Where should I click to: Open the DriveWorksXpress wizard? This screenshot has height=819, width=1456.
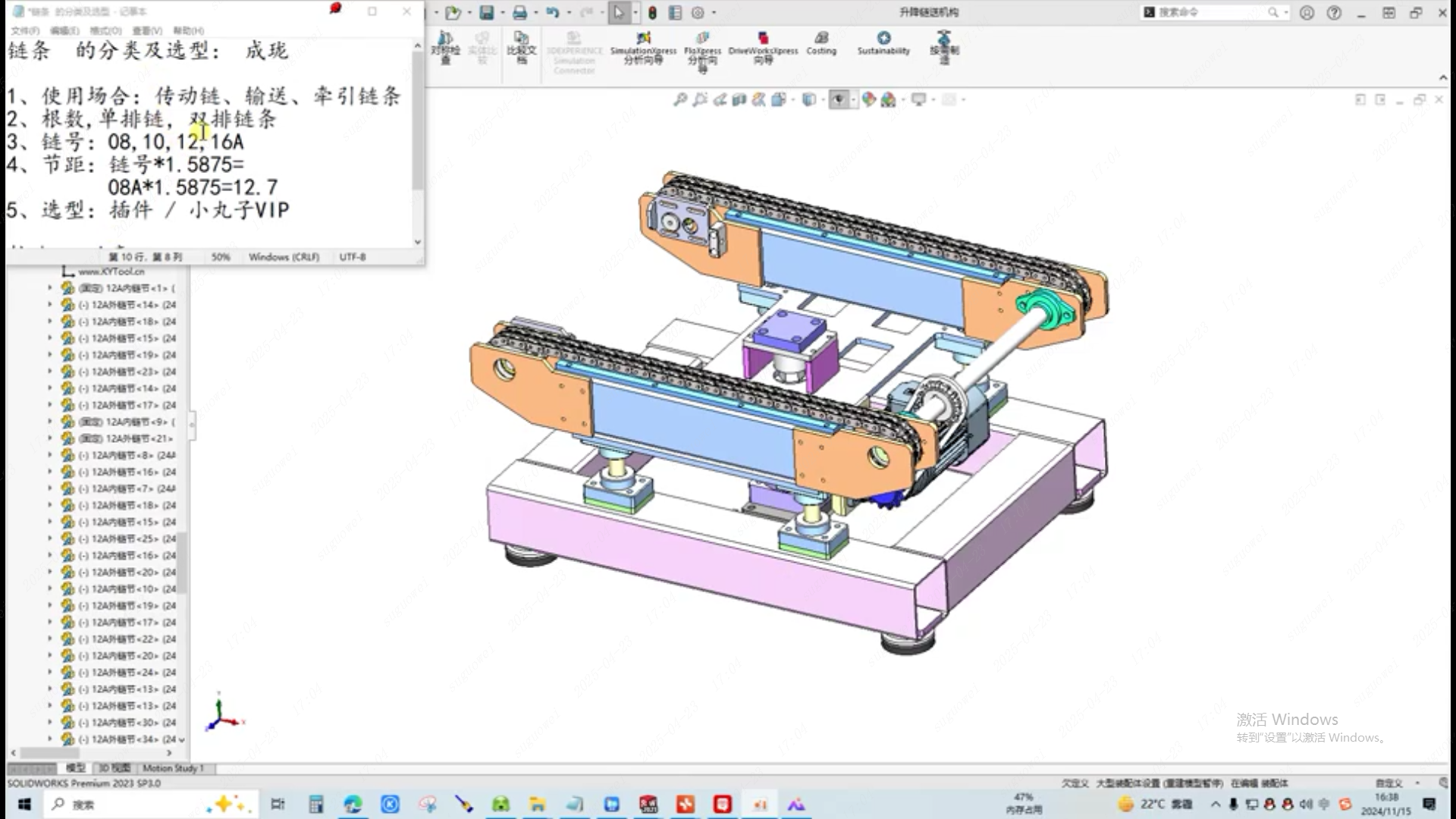click(763, 48)
